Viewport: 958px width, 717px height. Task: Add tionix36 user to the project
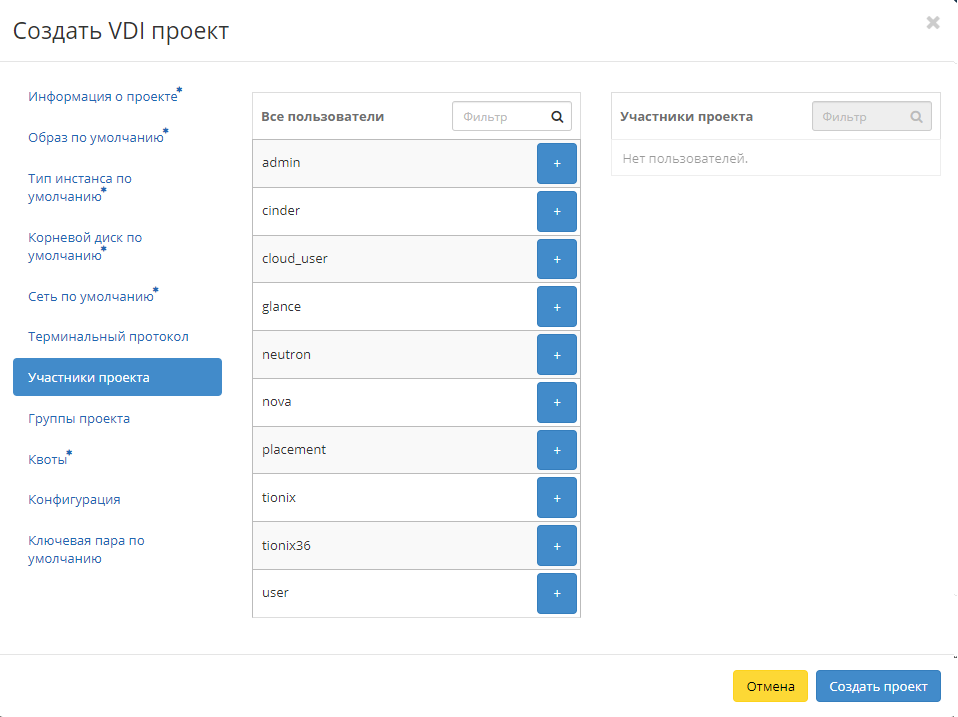(x=556, y=546)
